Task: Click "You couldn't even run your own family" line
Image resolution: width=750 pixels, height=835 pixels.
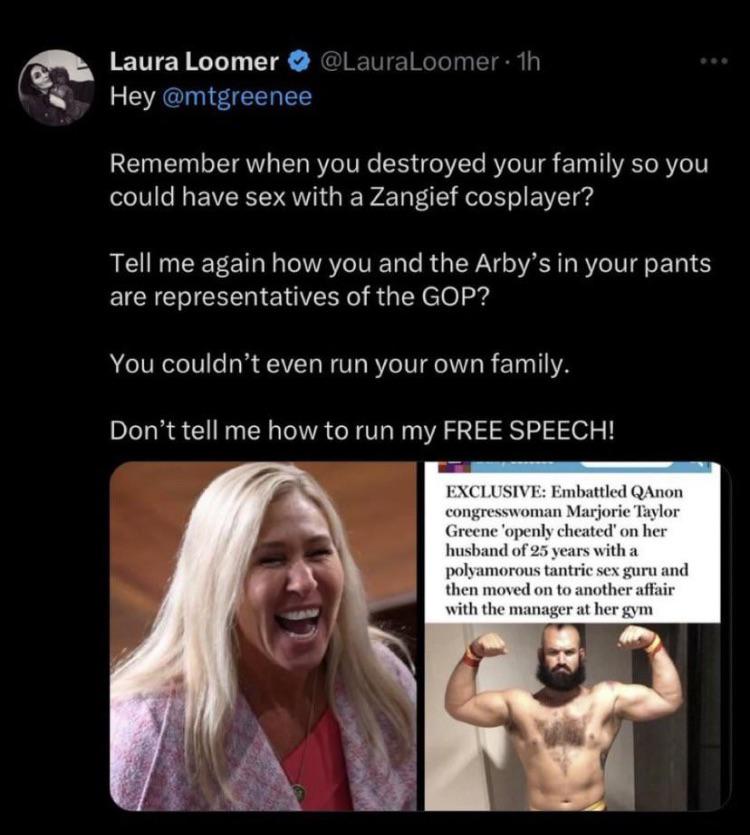Action: click(340, 364)
